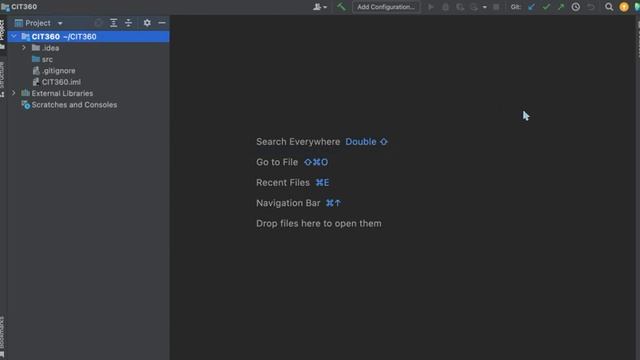Click the Run play icon
Image resolution: width=640 pixels, height=360 pixels.
coord(431,7)
